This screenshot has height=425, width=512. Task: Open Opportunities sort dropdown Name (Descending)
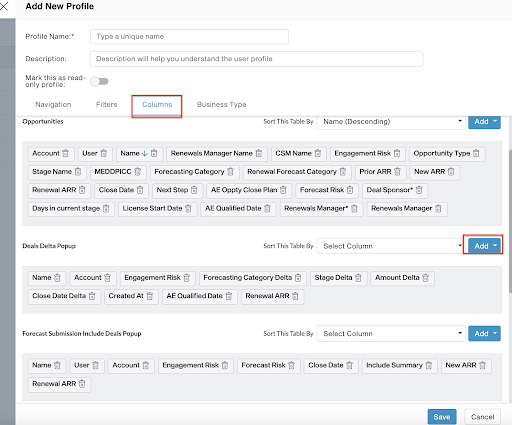(391, 122)
